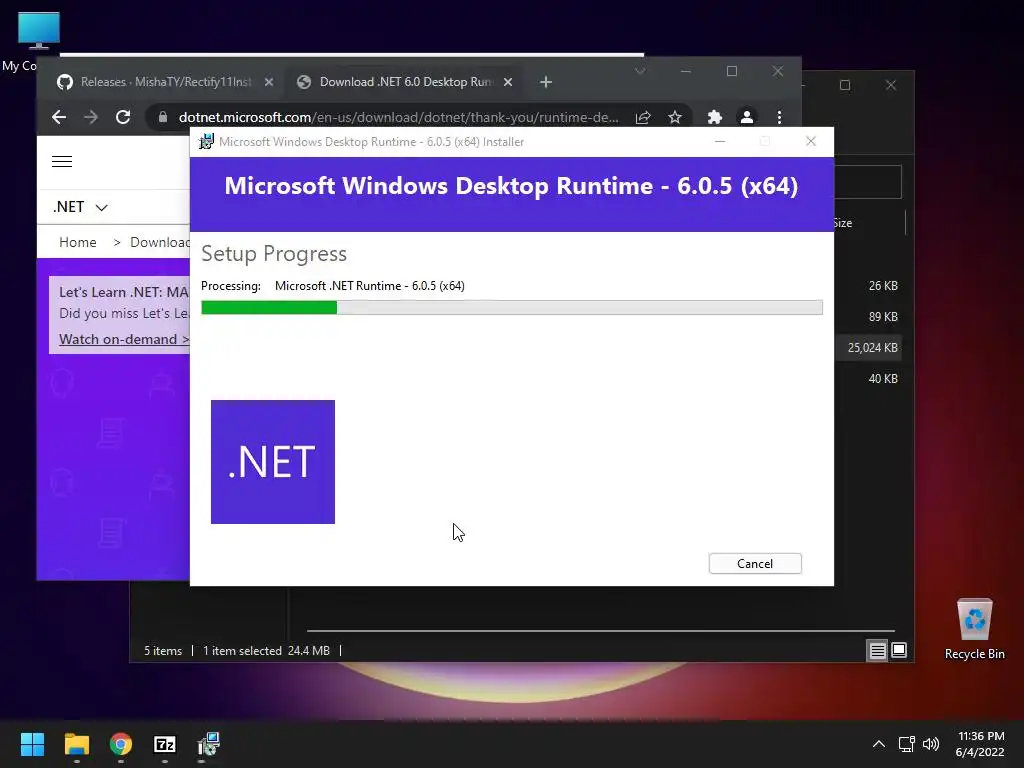Go forward in Chrome
Image resolution: width=1024 pixels, height=768 pixels.
[91, 117]
